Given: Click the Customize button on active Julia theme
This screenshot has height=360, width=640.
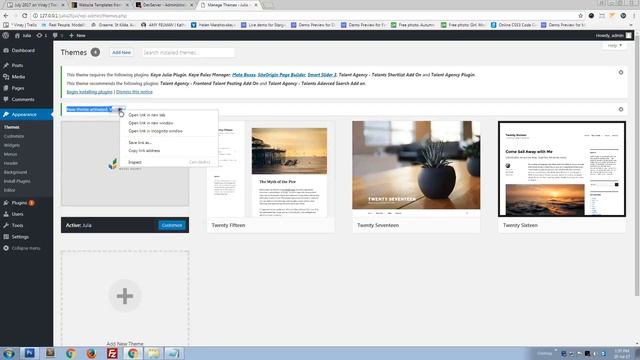Looking at the screenshot, I should tap(172, 225).
